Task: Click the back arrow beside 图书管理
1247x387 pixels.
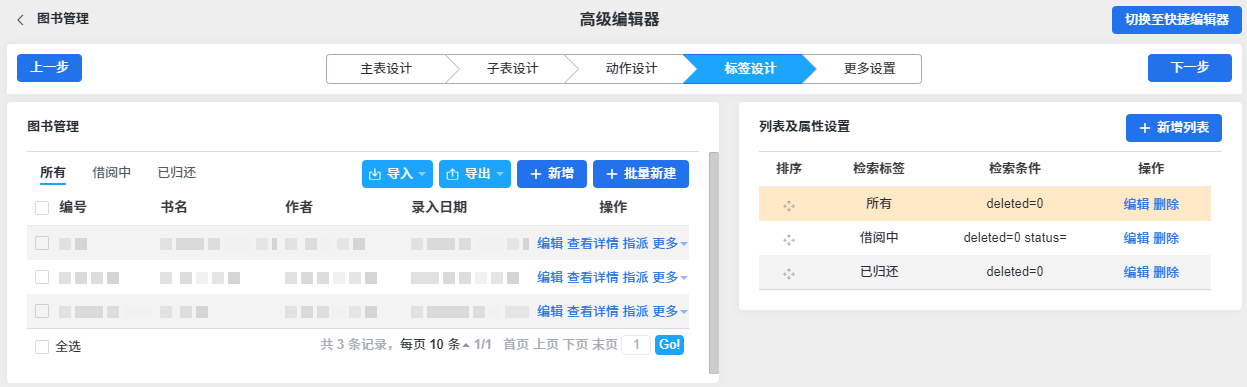Action: tap(20, 19)
